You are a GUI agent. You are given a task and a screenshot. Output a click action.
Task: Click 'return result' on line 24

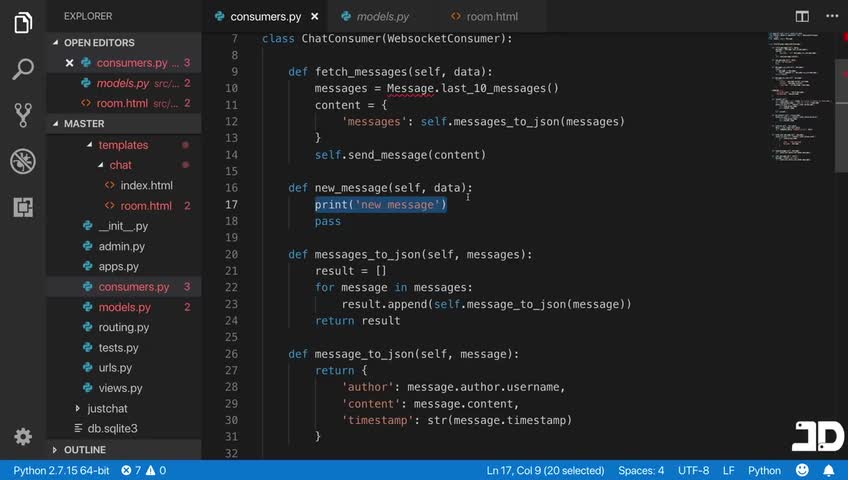tap(357, 321)
